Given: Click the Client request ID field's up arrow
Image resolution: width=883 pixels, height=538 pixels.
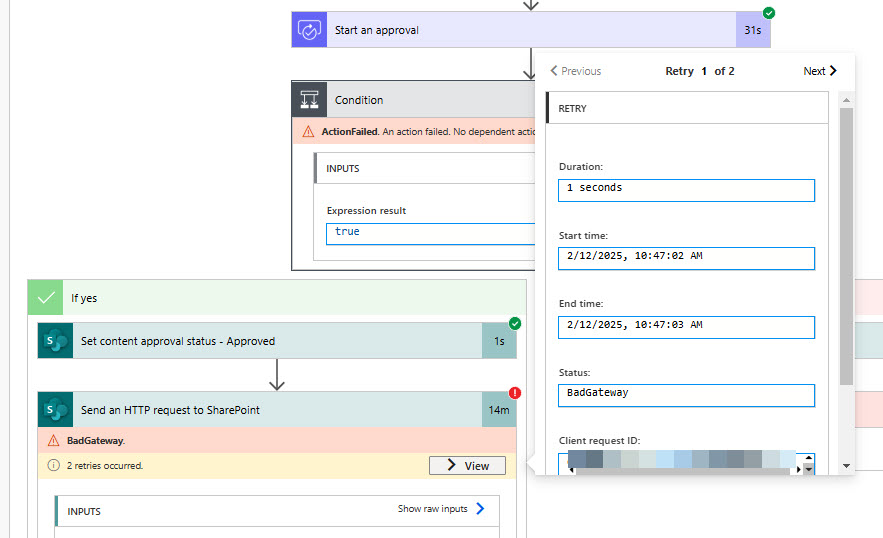Looking at the screenshot, I should (x=809, y=457).
